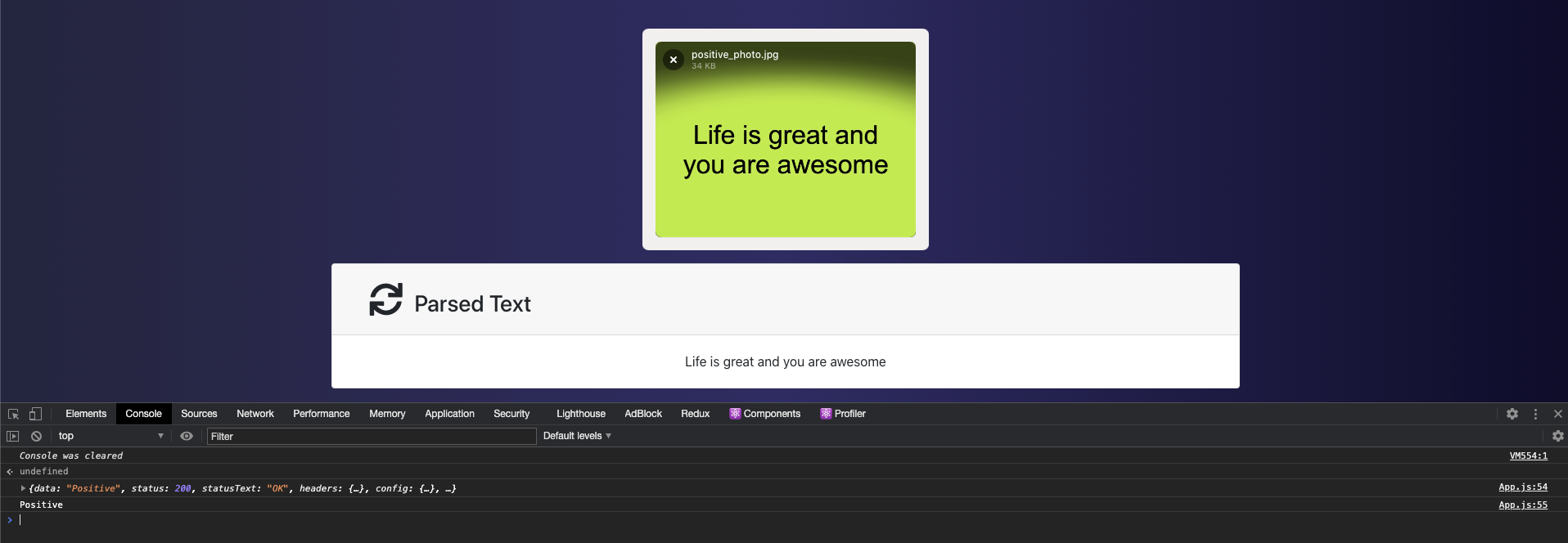The width and height of the screenshot is (1568, 543).
Task: Open the React Profiler tab
Action: coord(843,414)
